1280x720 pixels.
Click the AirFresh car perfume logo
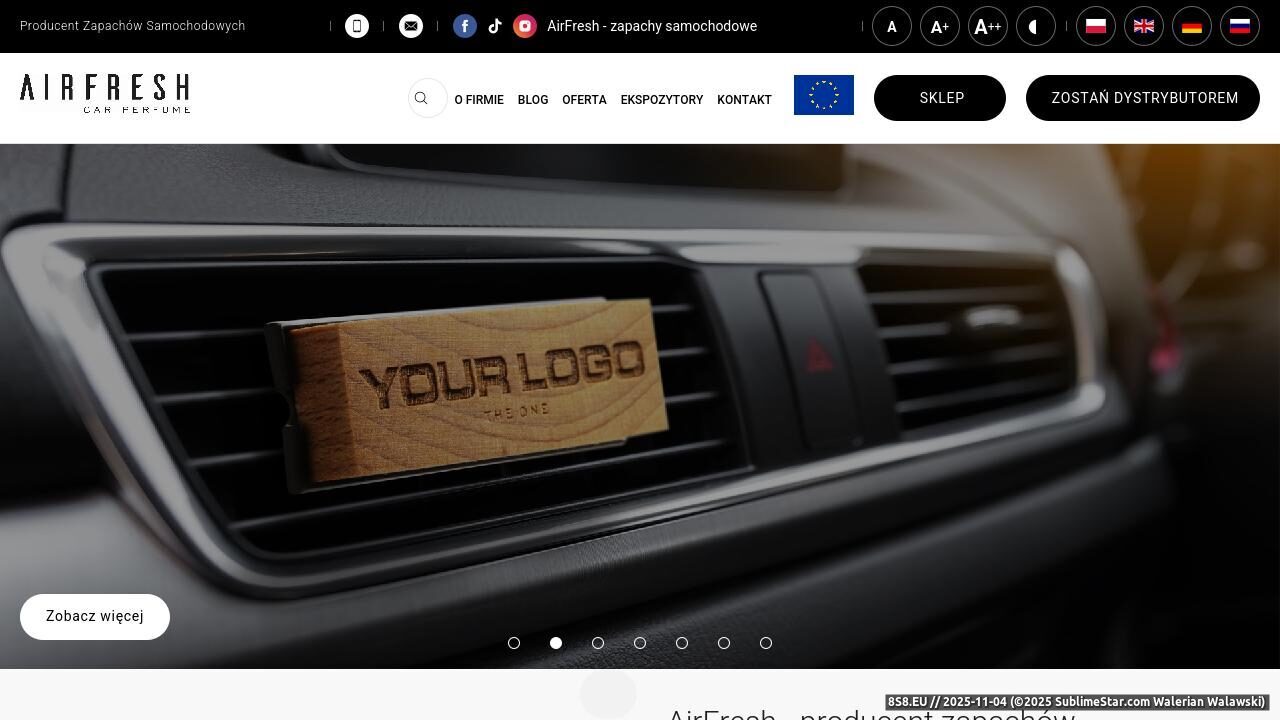[x=105, y=93]
